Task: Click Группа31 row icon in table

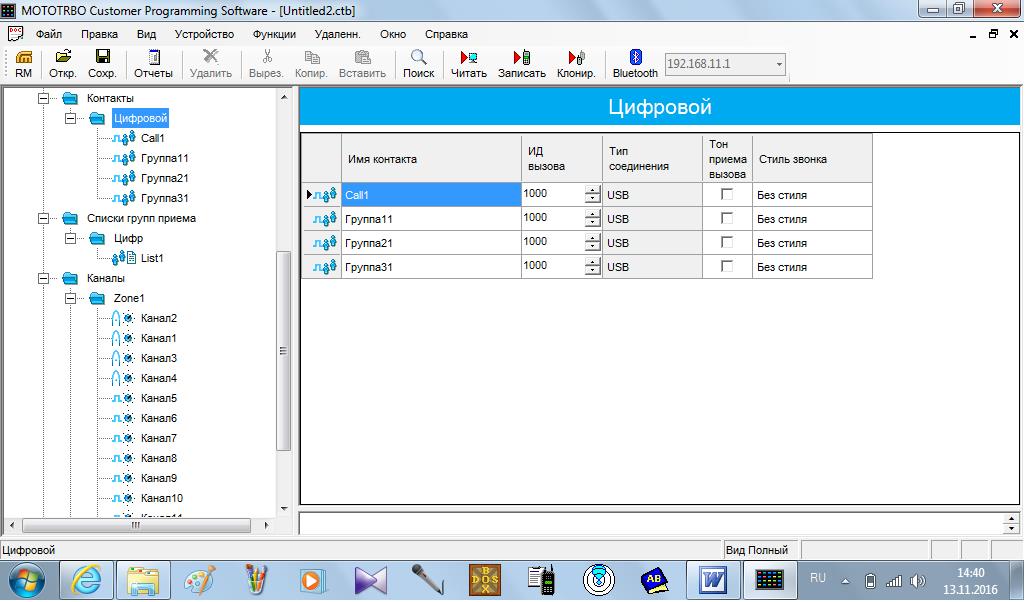Action: tap(325, 267)
